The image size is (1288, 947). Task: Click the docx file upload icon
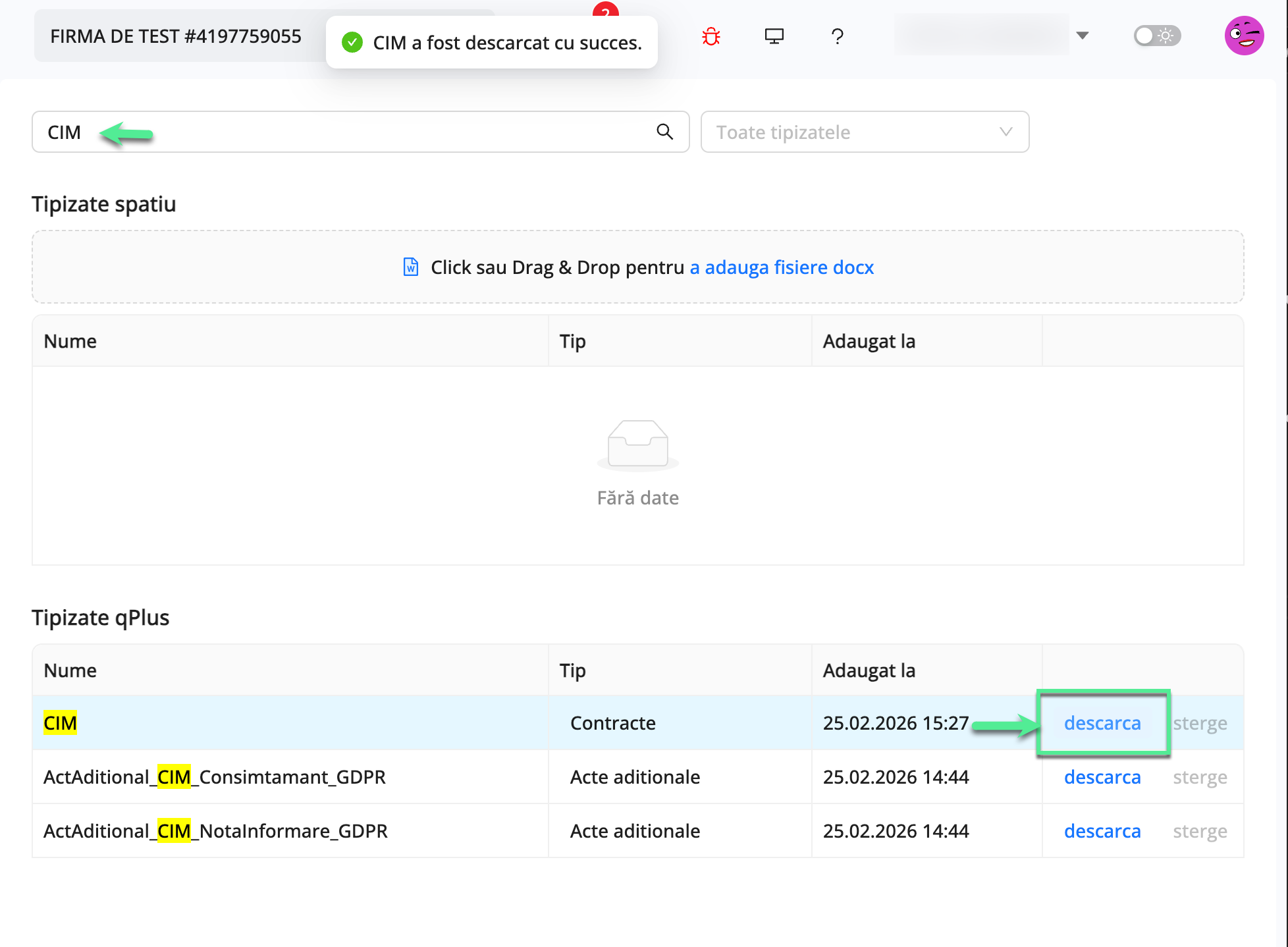411,267
